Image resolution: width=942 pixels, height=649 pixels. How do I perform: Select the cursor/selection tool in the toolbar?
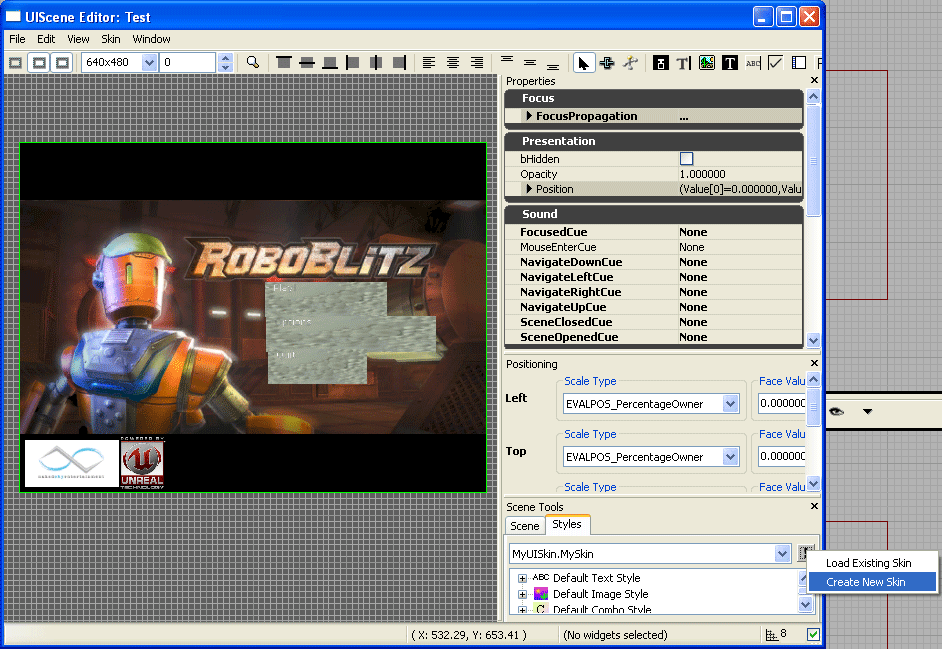pyautogui.click(x=585, y=62)
